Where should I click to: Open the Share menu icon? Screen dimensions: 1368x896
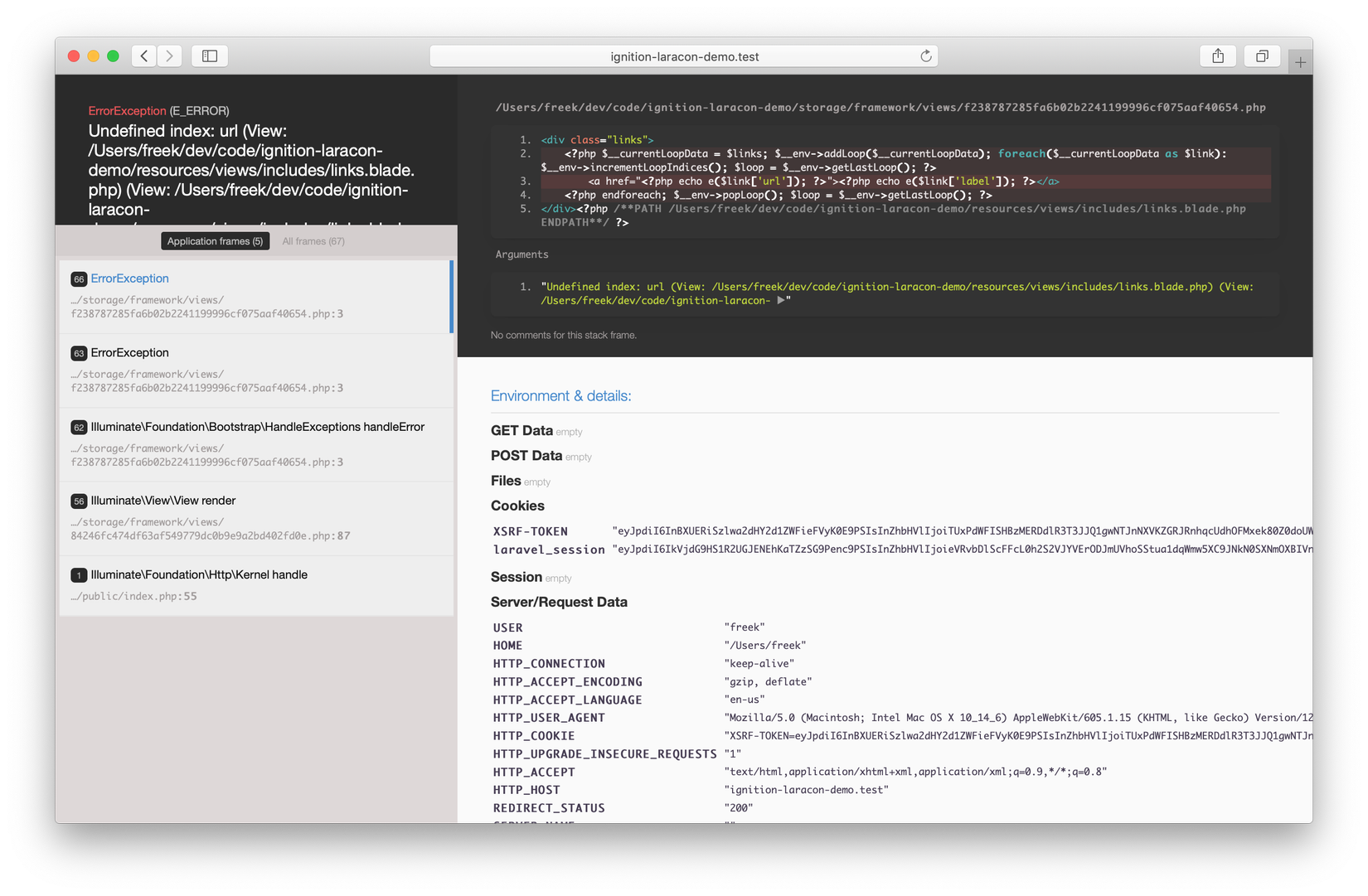(x=1218, y=56)
